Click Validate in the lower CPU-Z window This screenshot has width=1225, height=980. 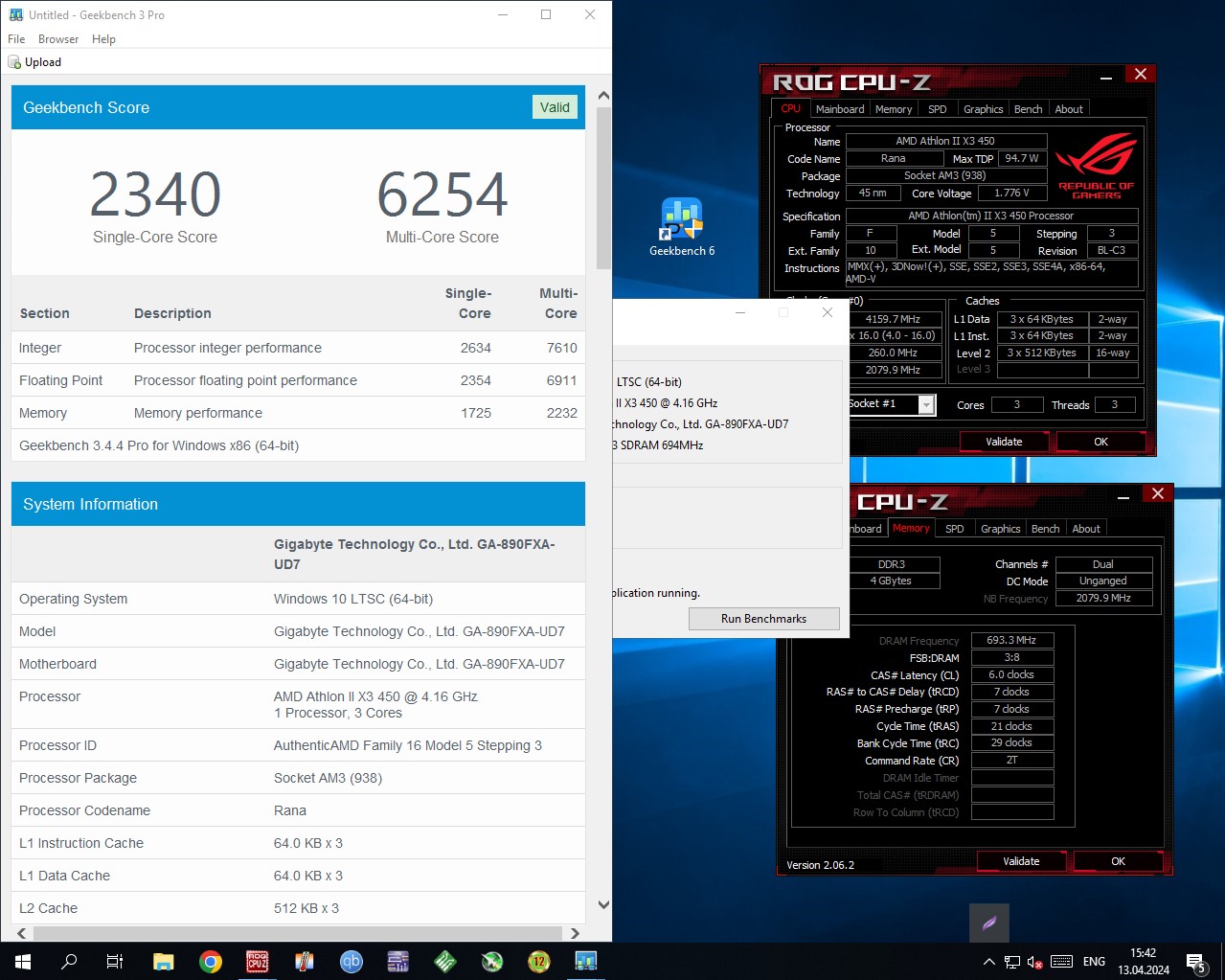1021,861
